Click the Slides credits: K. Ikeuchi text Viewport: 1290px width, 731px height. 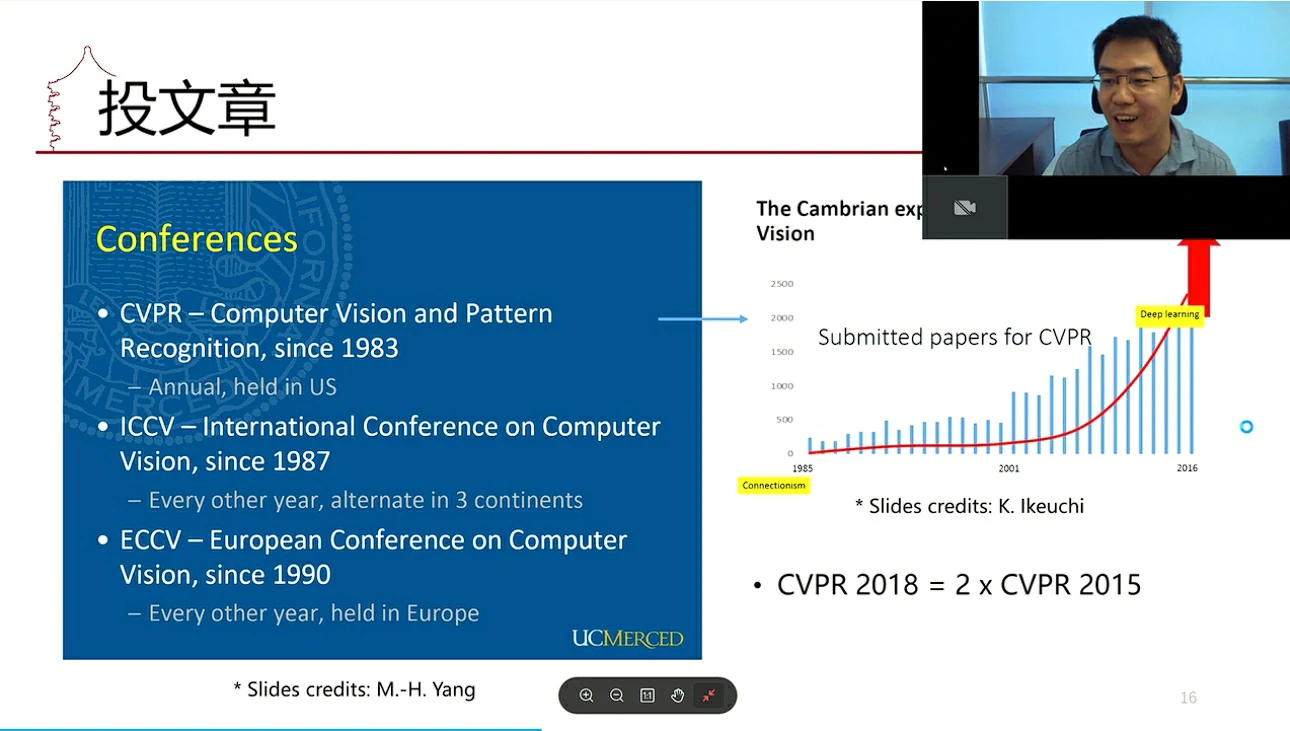pyautogui.click(x=969, y=507)
